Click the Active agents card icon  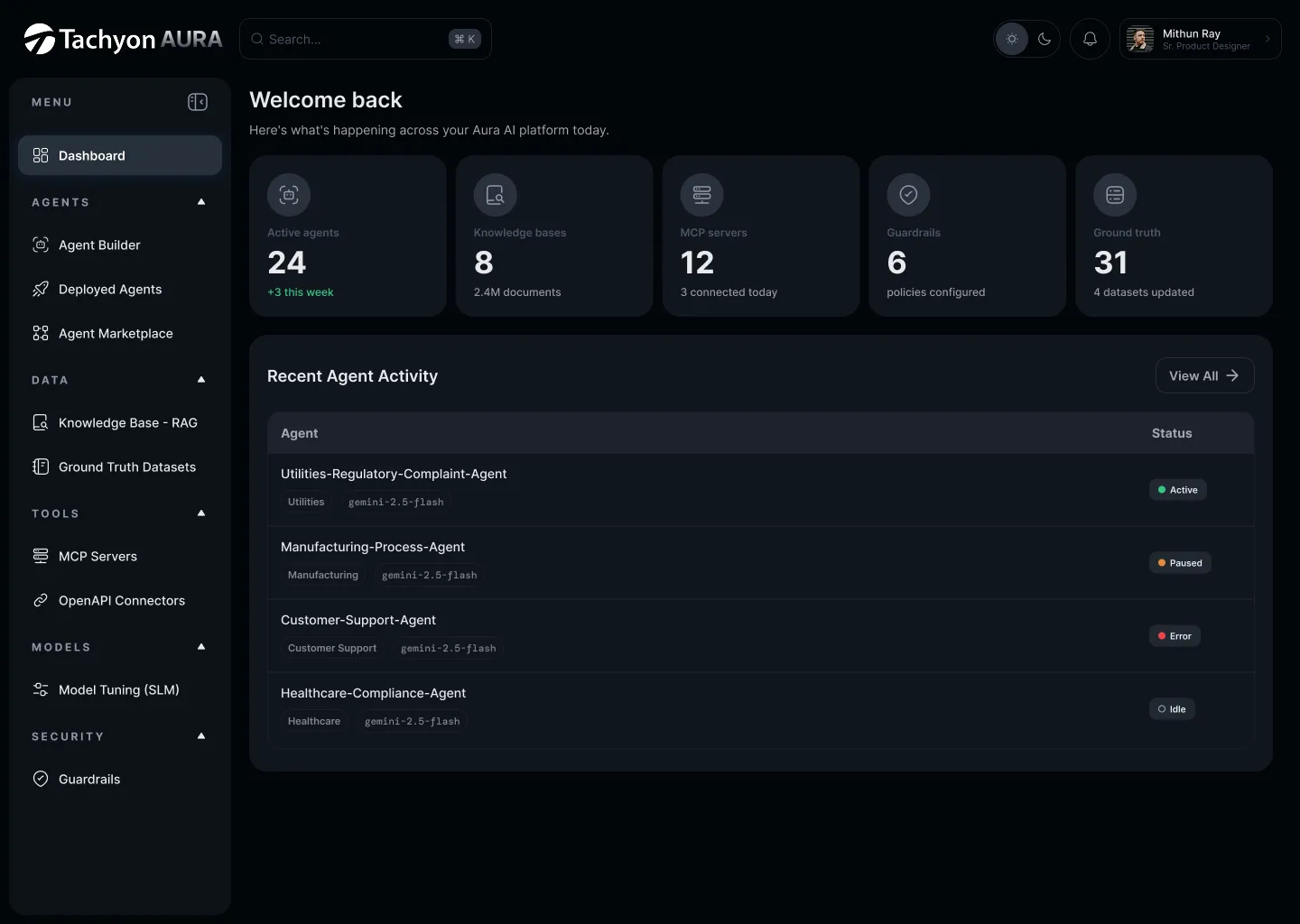[x=289, y=194]
